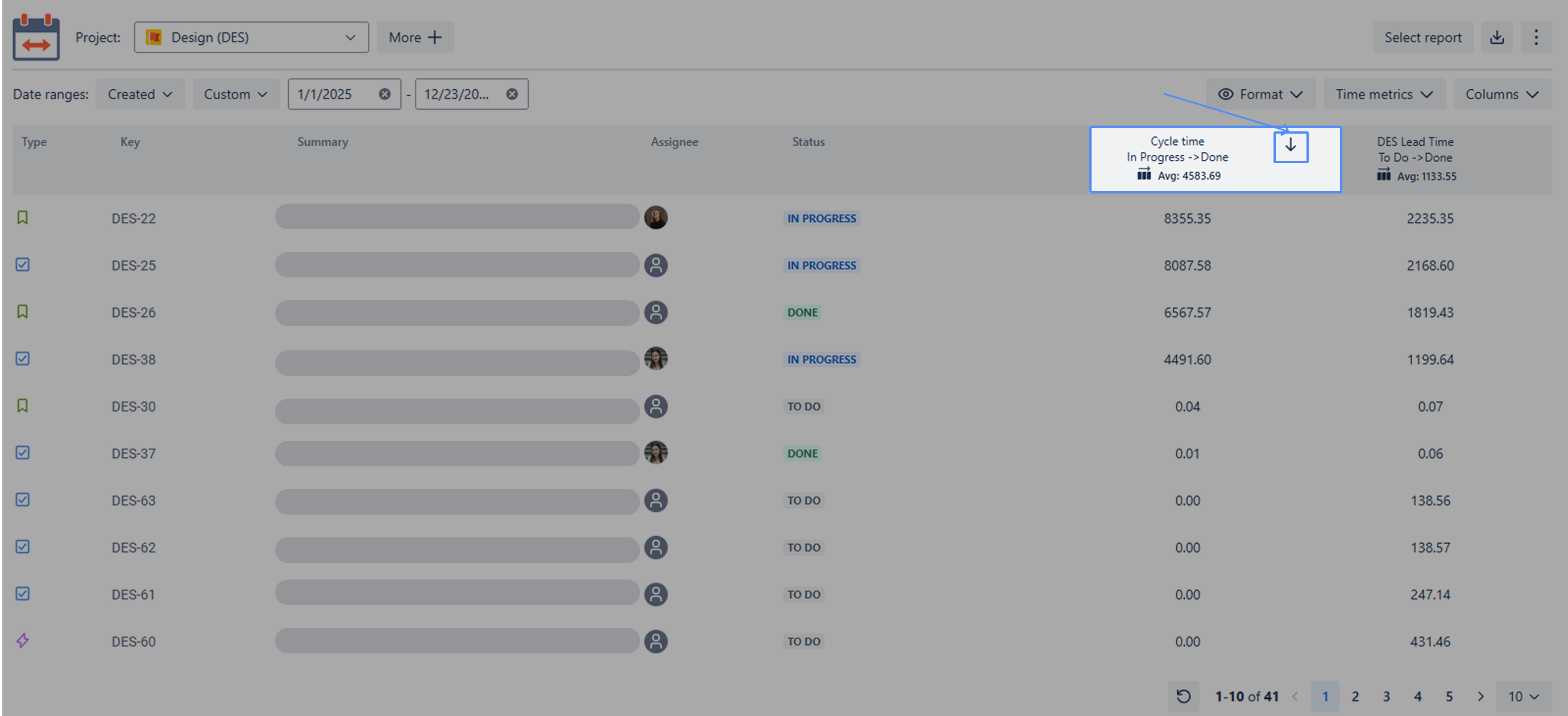
Task: Click the DES-22 assignee avatar
Action: [x=656, y=218]
